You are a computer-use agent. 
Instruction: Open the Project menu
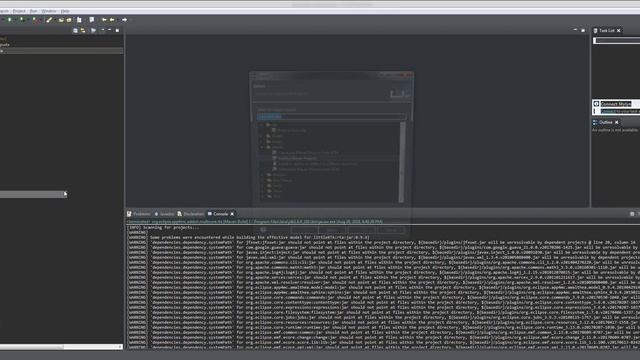click(x=19, y=11)
